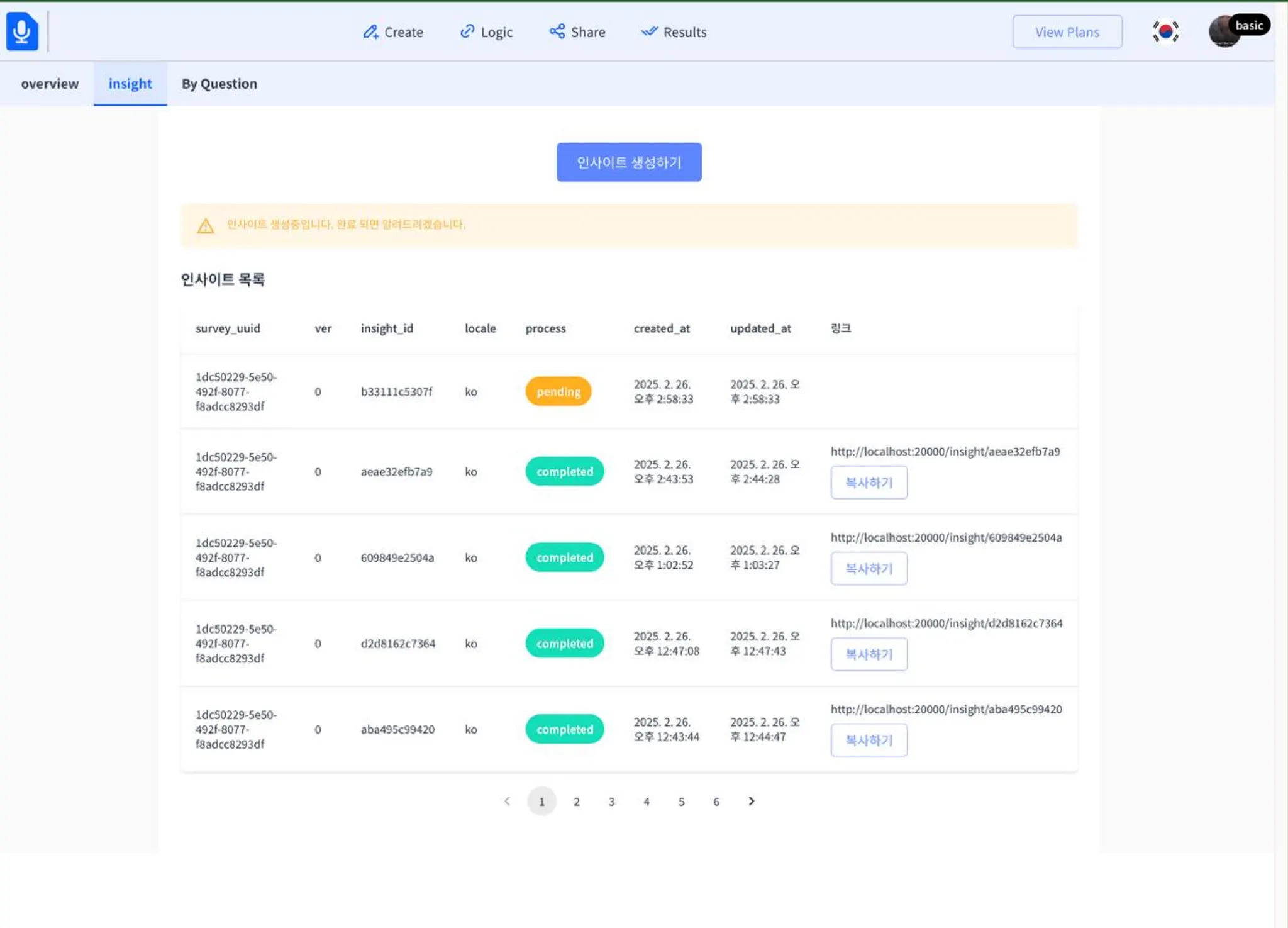This screenshot has width=1288, height=928.
Task: Copy link for insight aba495c99420
Action: click(868, 740)
